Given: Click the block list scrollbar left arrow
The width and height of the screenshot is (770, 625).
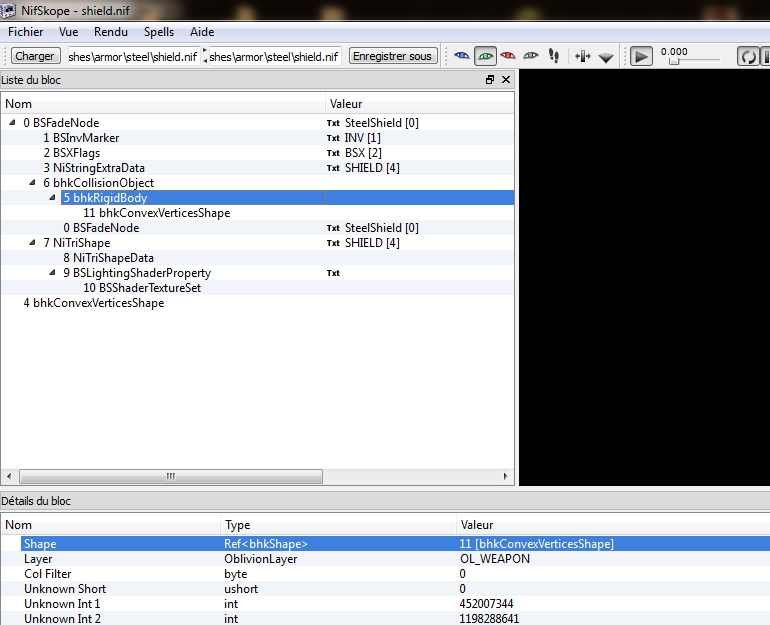Looking at the screenshot, I should coord(9,476).
